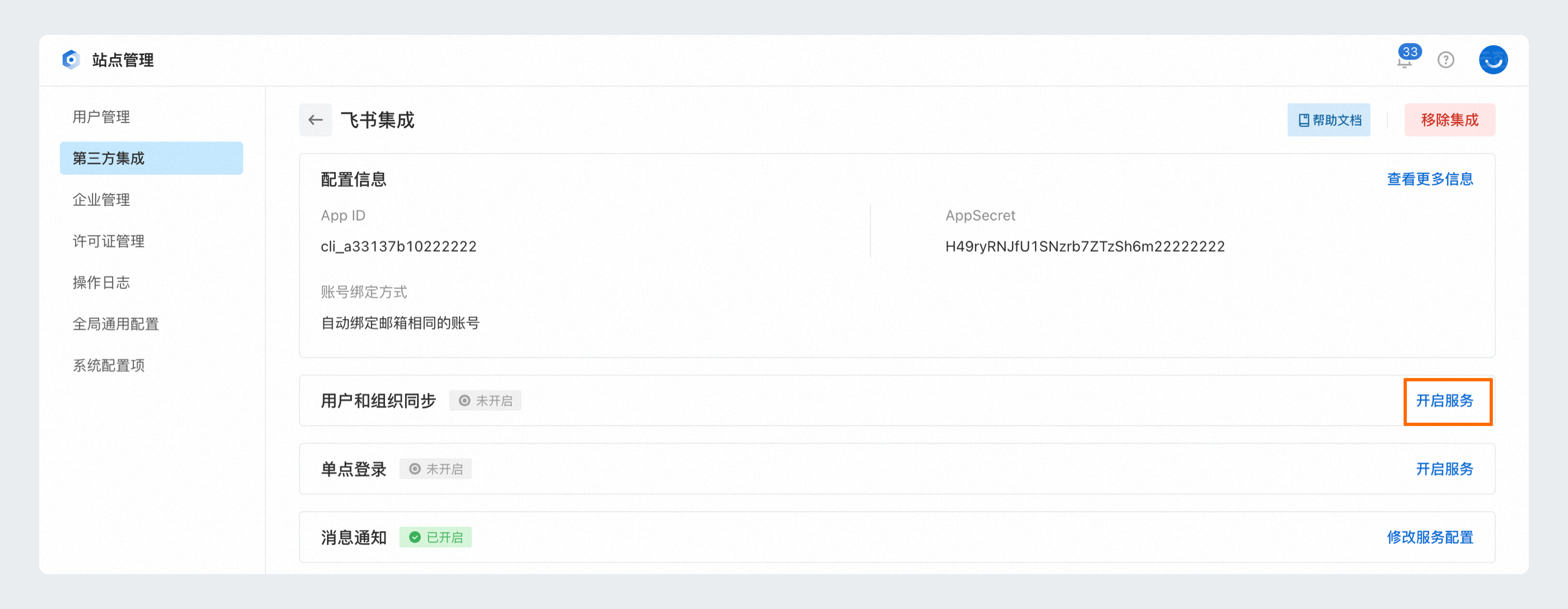1568x609 pixels.
Task: Open the user avatar menu
Action: (1493, 60)
